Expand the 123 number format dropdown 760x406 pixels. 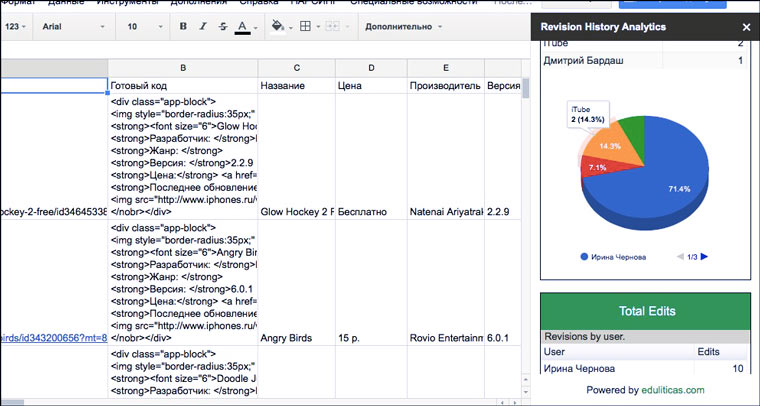pyautogui.click(x=16, y=26)
